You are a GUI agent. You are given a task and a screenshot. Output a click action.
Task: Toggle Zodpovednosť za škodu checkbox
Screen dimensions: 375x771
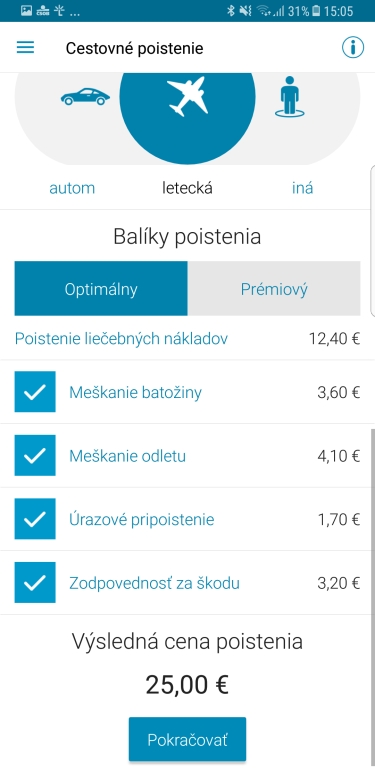[35, 583]
